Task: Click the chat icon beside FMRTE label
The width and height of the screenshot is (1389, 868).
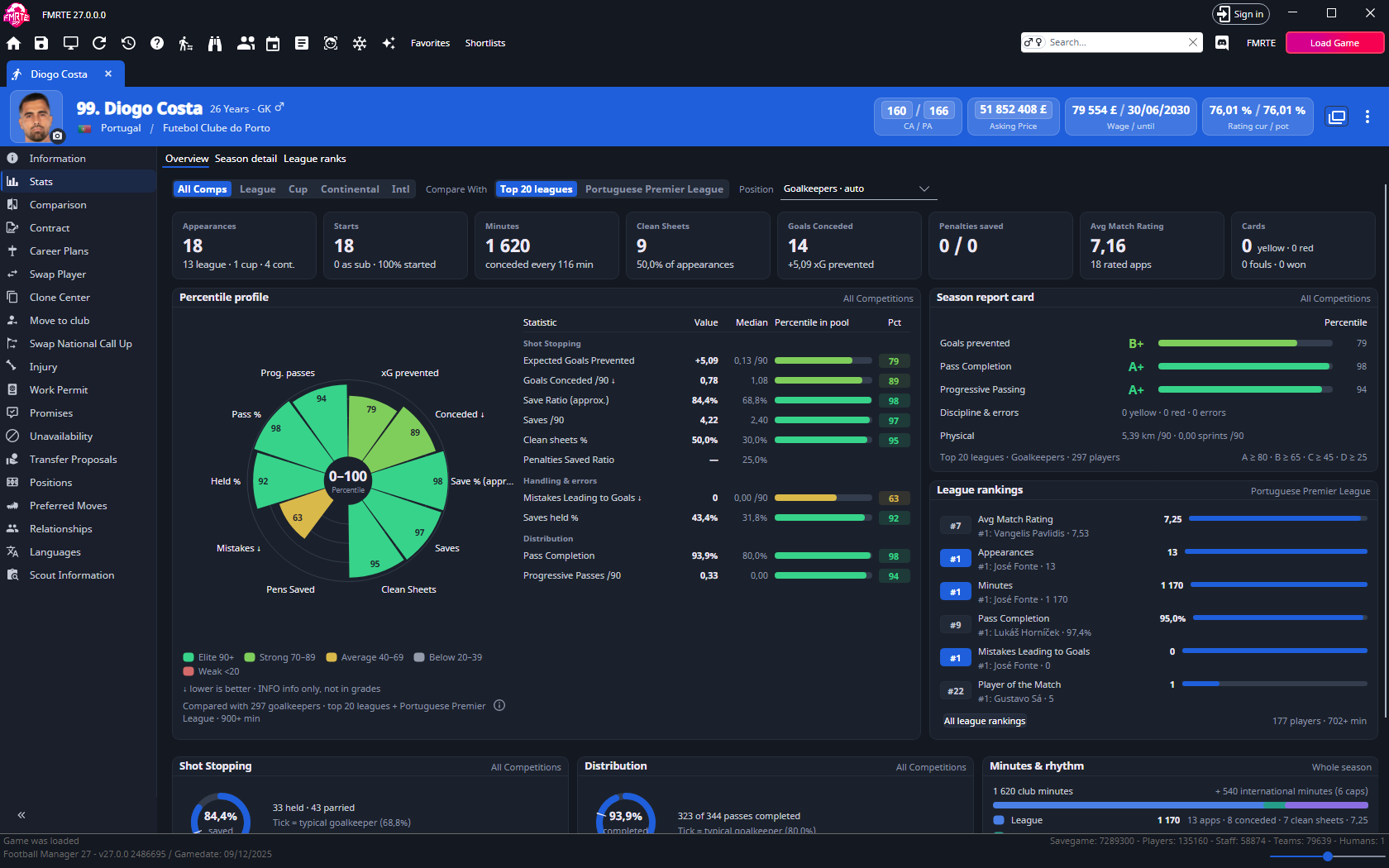Action: (1222, 43)
